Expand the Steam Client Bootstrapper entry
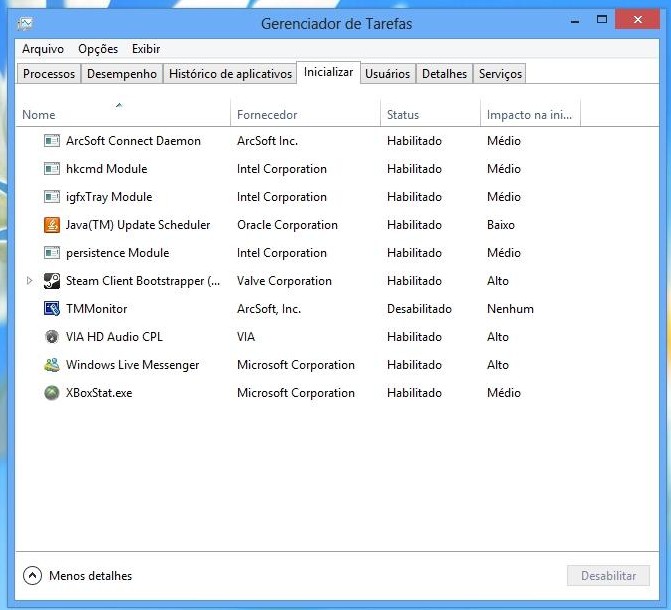The width and height of the screenshot is (671, 610). click(x=30, y=281)
